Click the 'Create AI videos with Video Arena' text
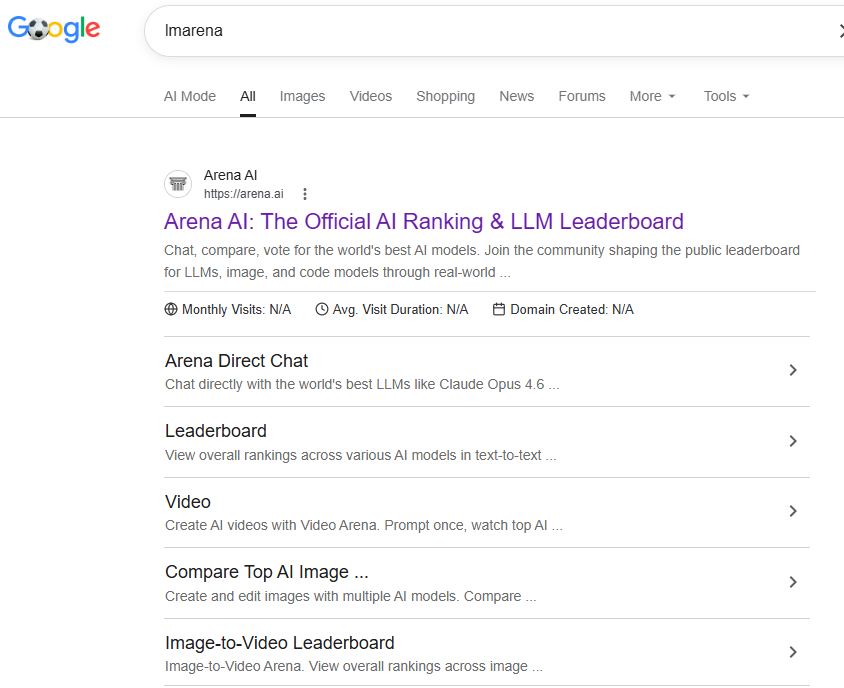 (x=363, y=525)
